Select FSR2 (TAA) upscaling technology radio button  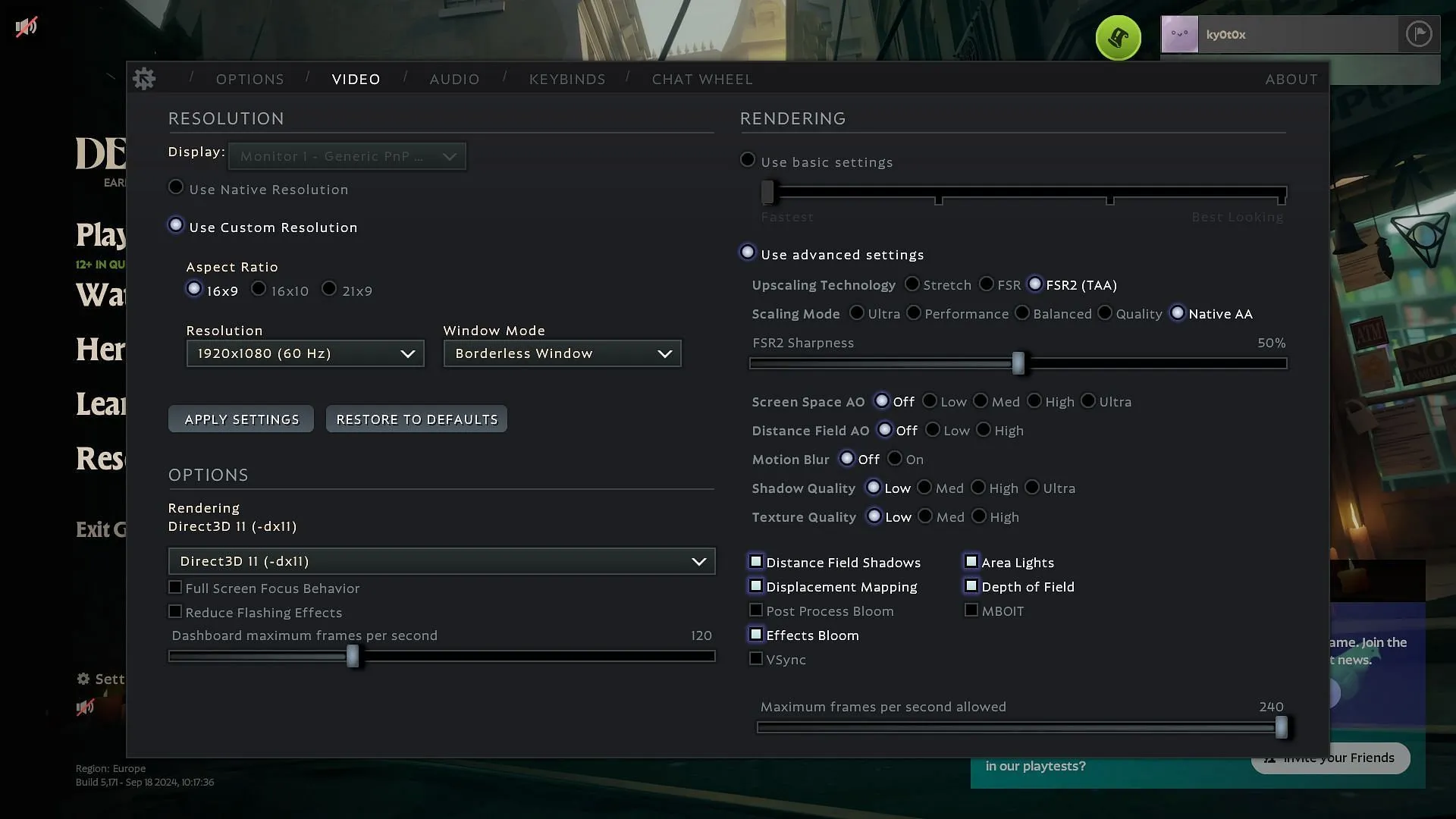pyautogui.click(x=1034, y=284)
